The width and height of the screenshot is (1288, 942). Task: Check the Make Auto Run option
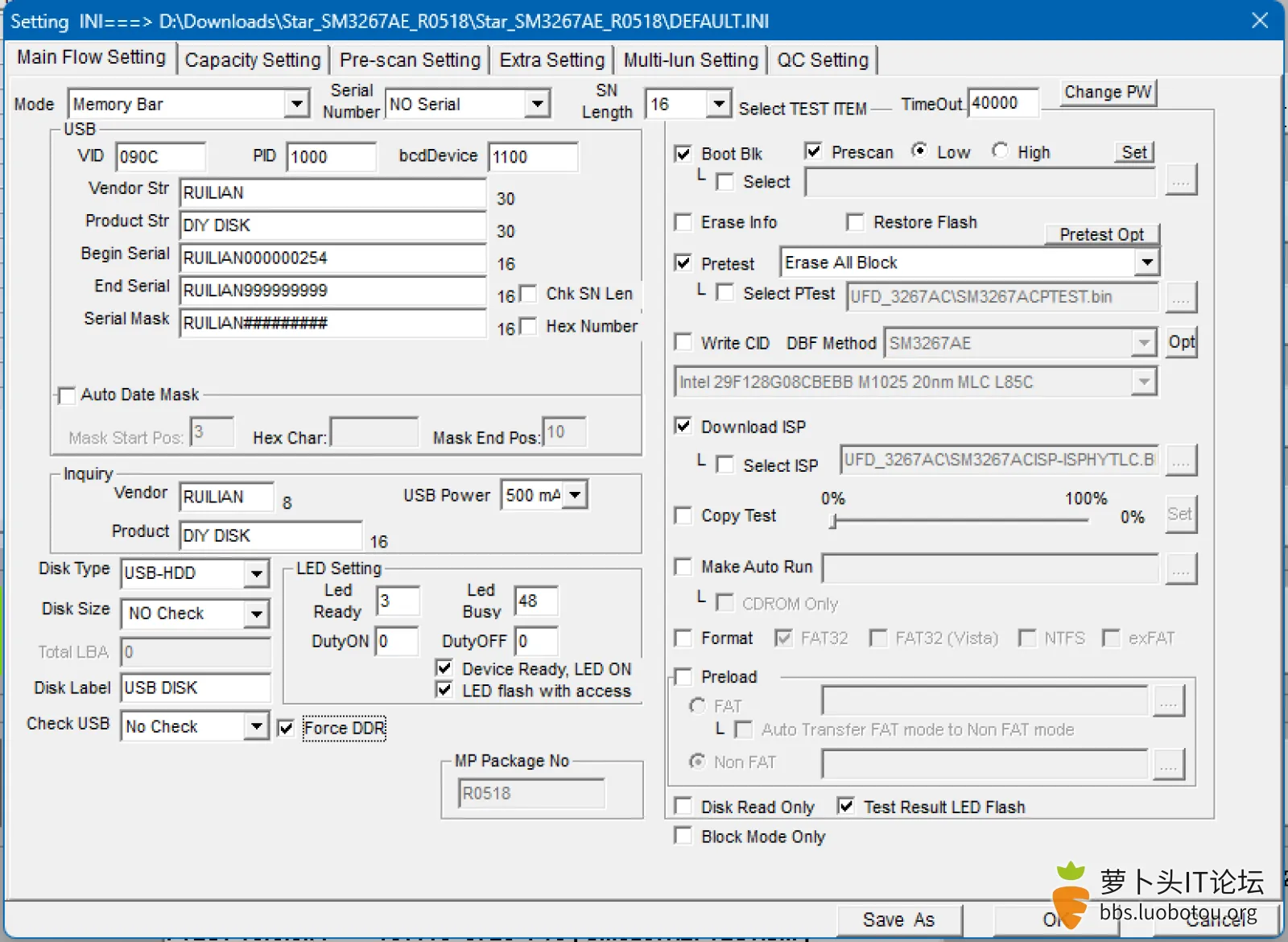tap(683, 567)
